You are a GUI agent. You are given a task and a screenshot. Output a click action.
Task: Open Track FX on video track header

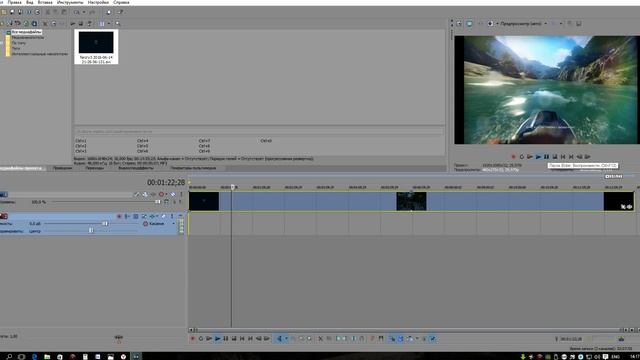153,195
